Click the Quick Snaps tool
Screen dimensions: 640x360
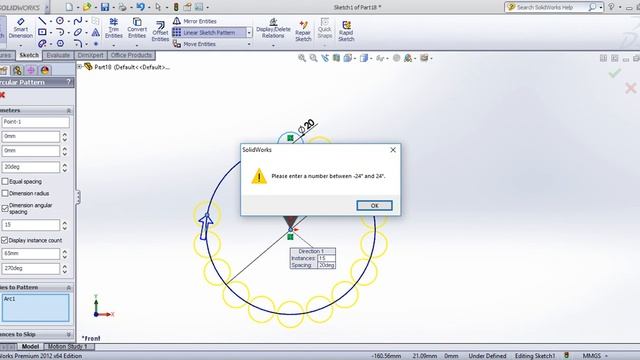[324, 28]
